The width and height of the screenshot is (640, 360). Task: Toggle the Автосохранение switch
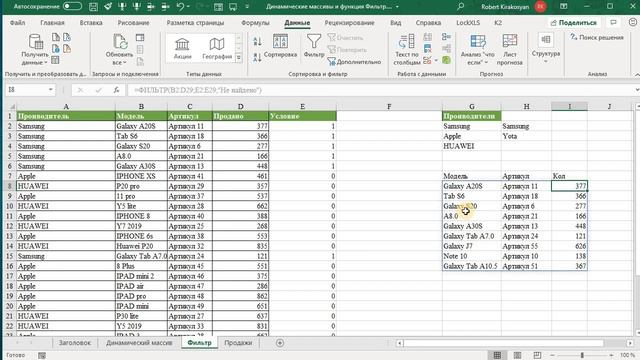pos(72,6)
